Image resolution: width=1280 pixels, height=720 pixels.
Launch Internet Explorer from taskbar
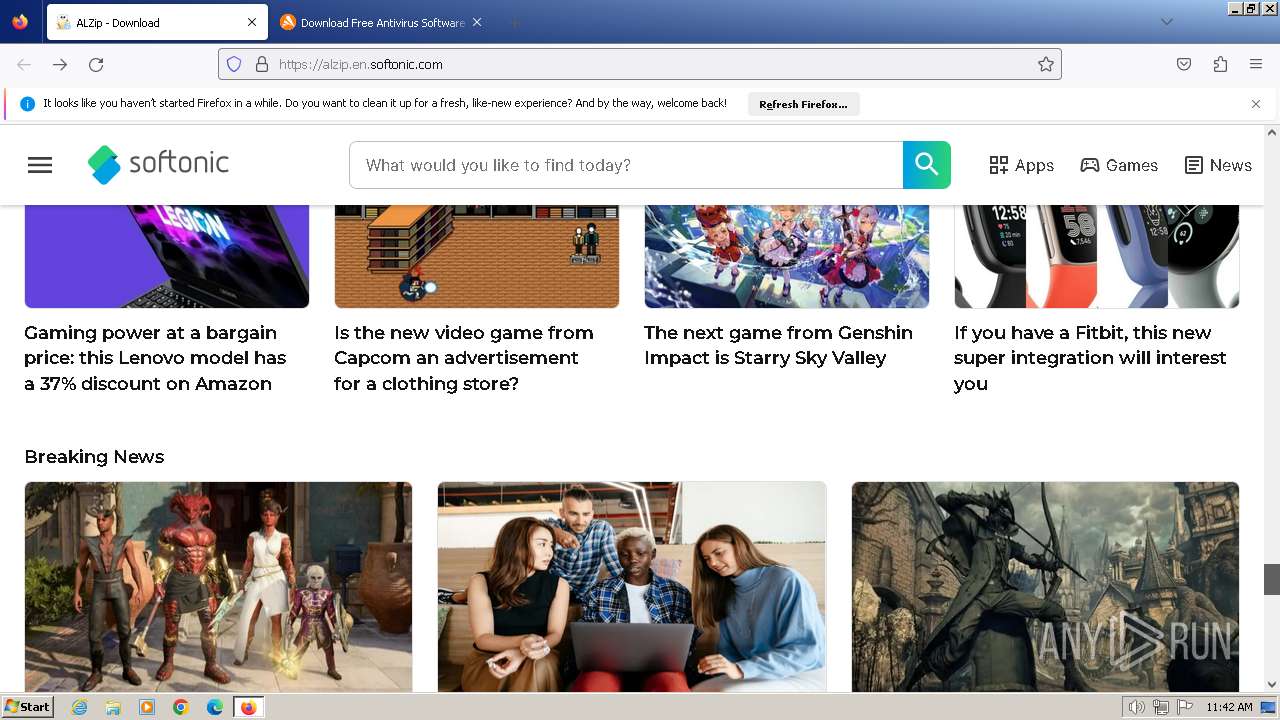pos(80,707)
